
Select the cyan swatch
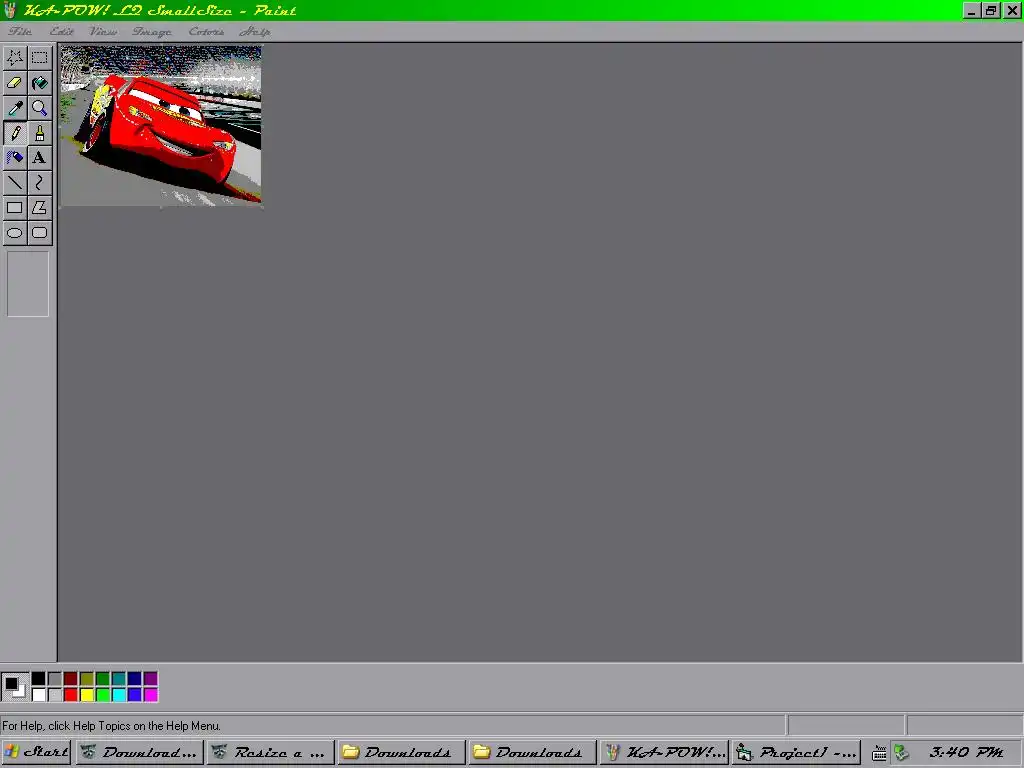click(119, 694)
